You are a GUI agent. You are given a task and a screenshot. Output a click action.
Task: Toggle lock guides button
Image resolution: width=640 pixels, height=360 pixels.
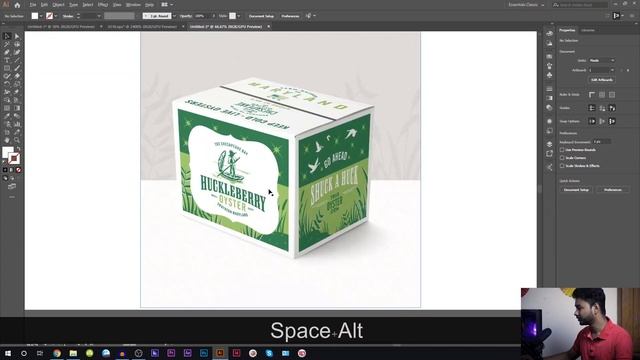pos(602,108)
